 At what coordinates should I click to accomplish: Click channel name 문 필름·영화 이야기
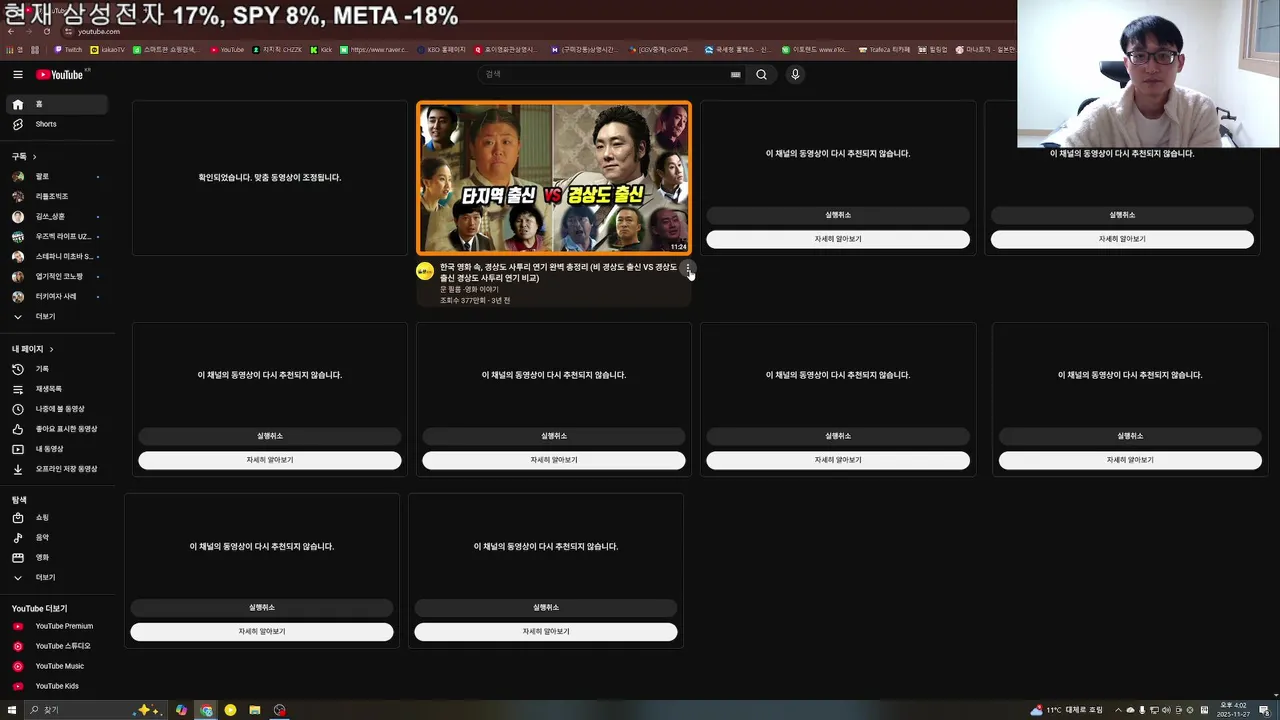[x=469, y=289]
